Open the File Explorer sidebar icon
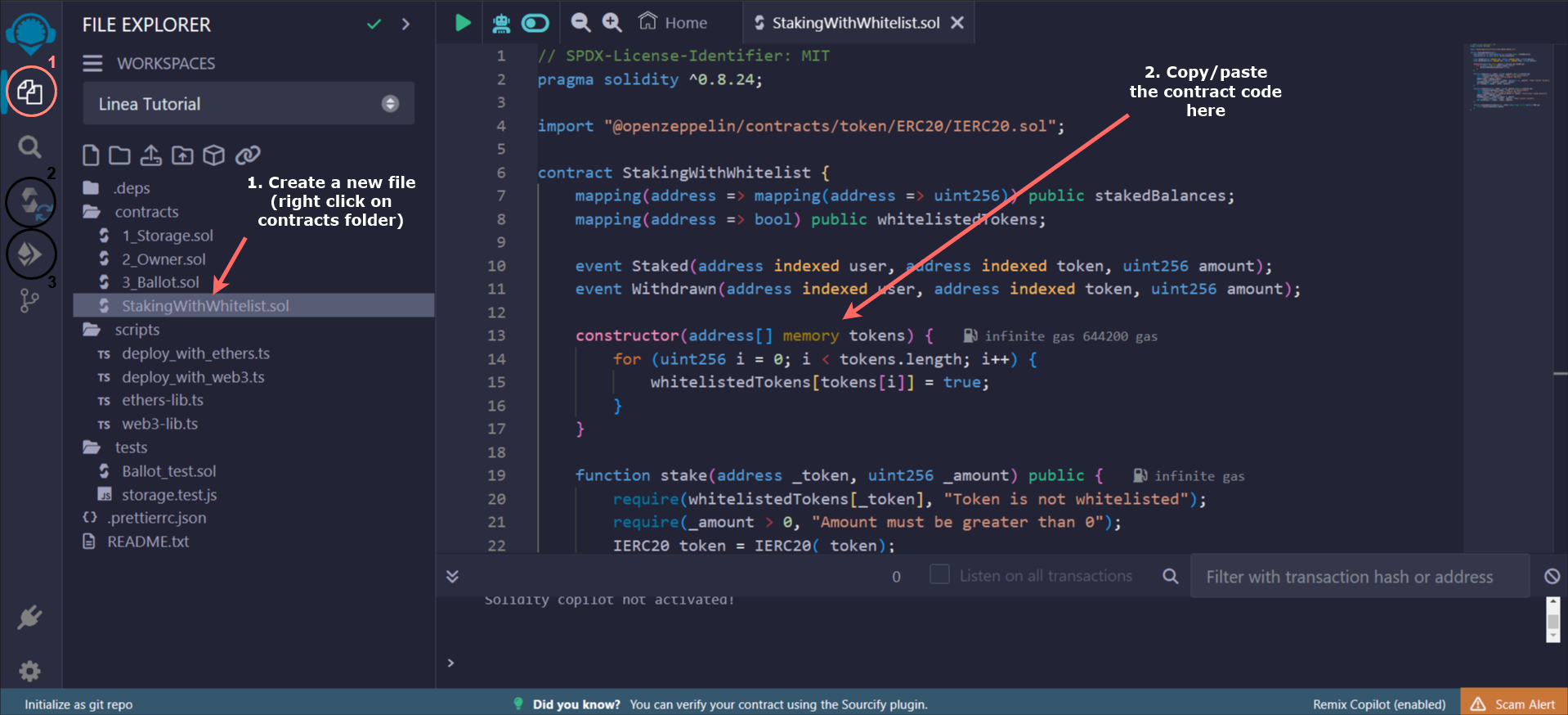Screen dimensions: 1568x715 click(30, 92)
